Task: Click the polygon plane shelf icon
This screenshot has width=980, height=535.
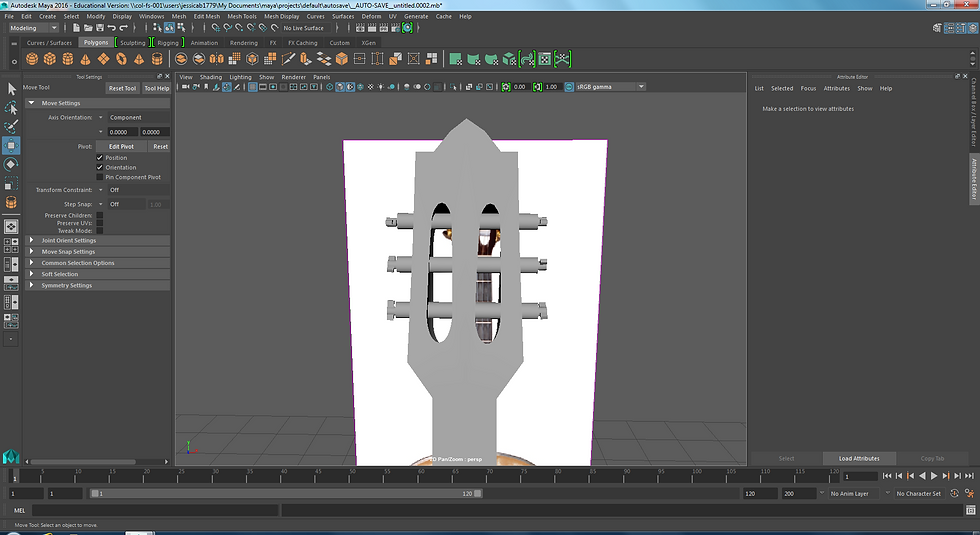Action: pyautogui.click(x=103, y=59)
